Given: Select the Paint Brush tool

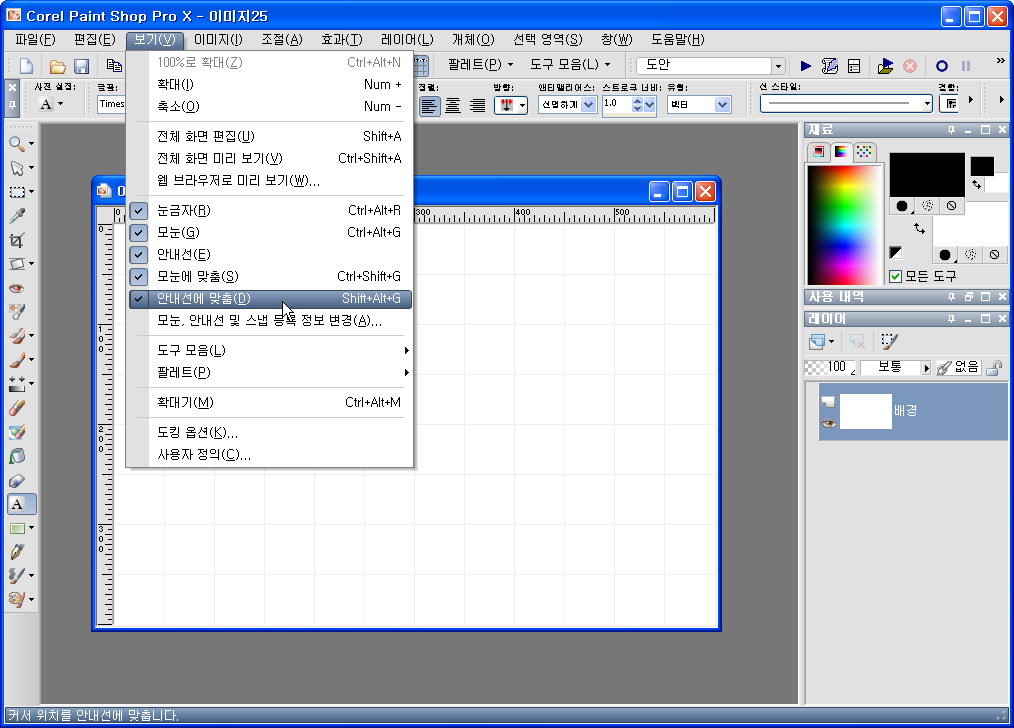Looking at the screenshot, I should pos(17,360).
